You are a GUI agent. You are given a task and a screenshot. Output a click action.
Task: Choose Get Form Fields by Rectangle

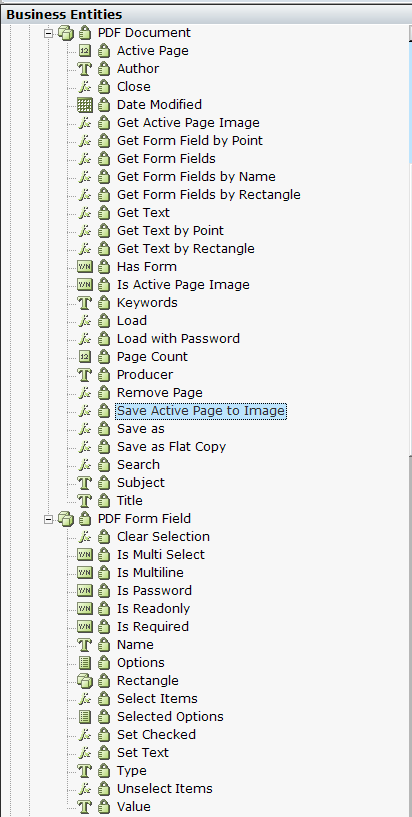pyautogui.click(x=208, y=195)
